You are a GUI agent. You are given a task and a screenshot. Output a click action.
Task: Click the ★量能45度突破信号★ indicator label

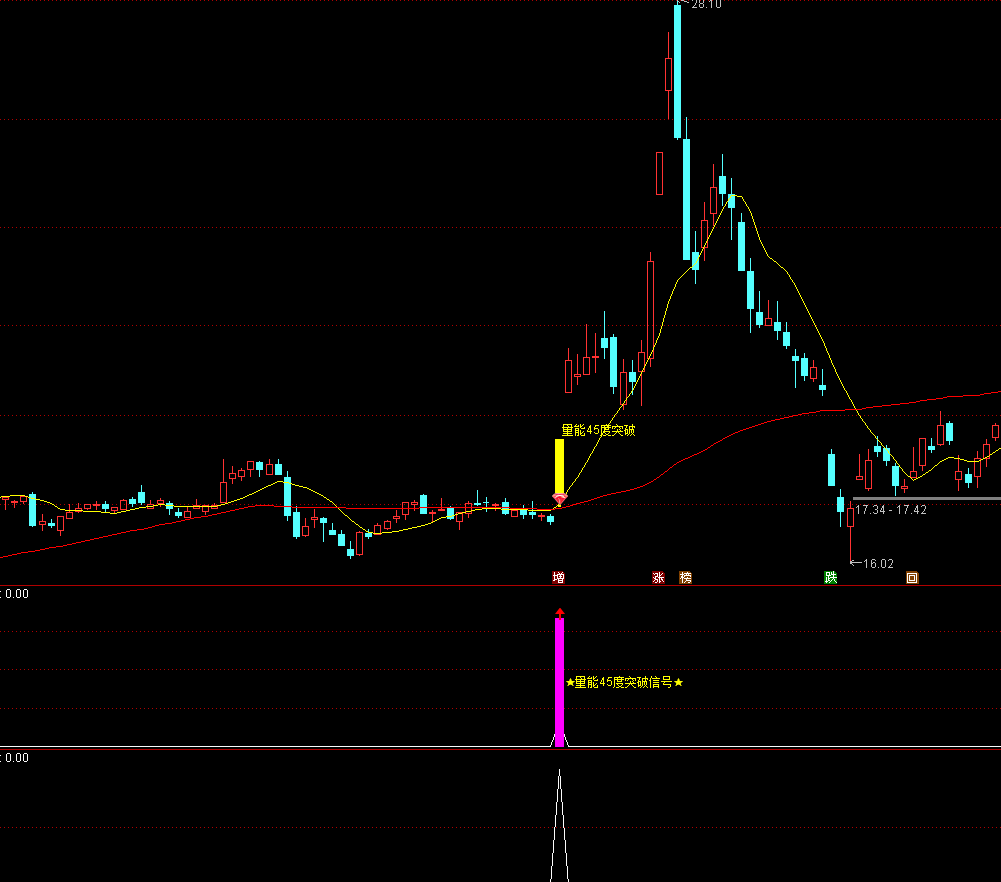coord(625,682)
